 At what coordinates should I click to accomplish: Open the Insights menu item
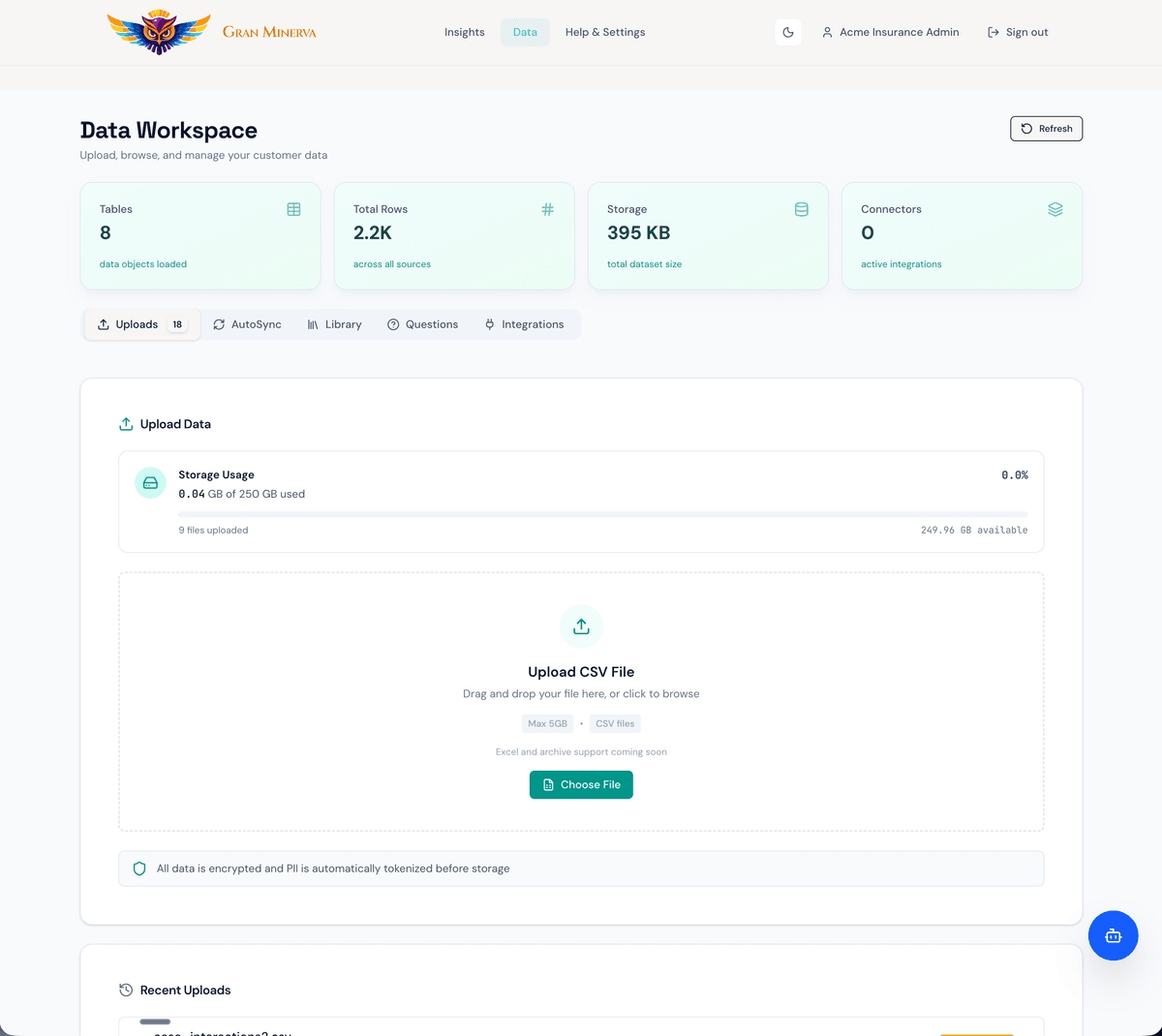[x=464, y=32]
